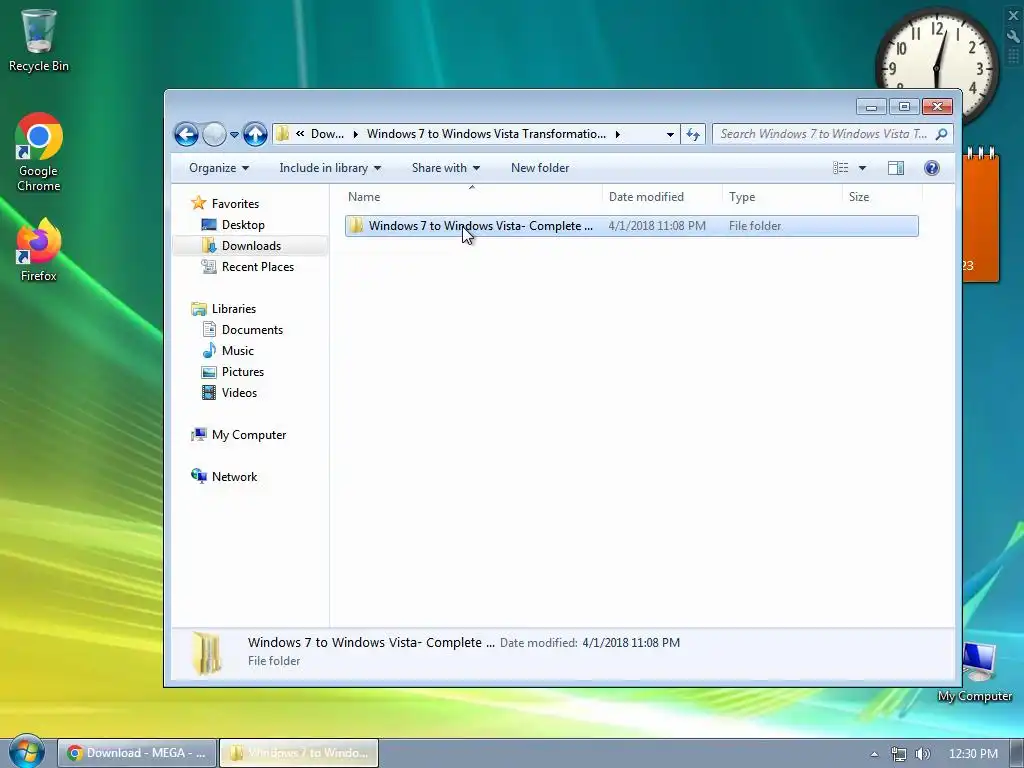Image resolution: width=1024 pixels, height=768 pixels.
Task: Click the large folder icon in details pane
Action: 208,652
